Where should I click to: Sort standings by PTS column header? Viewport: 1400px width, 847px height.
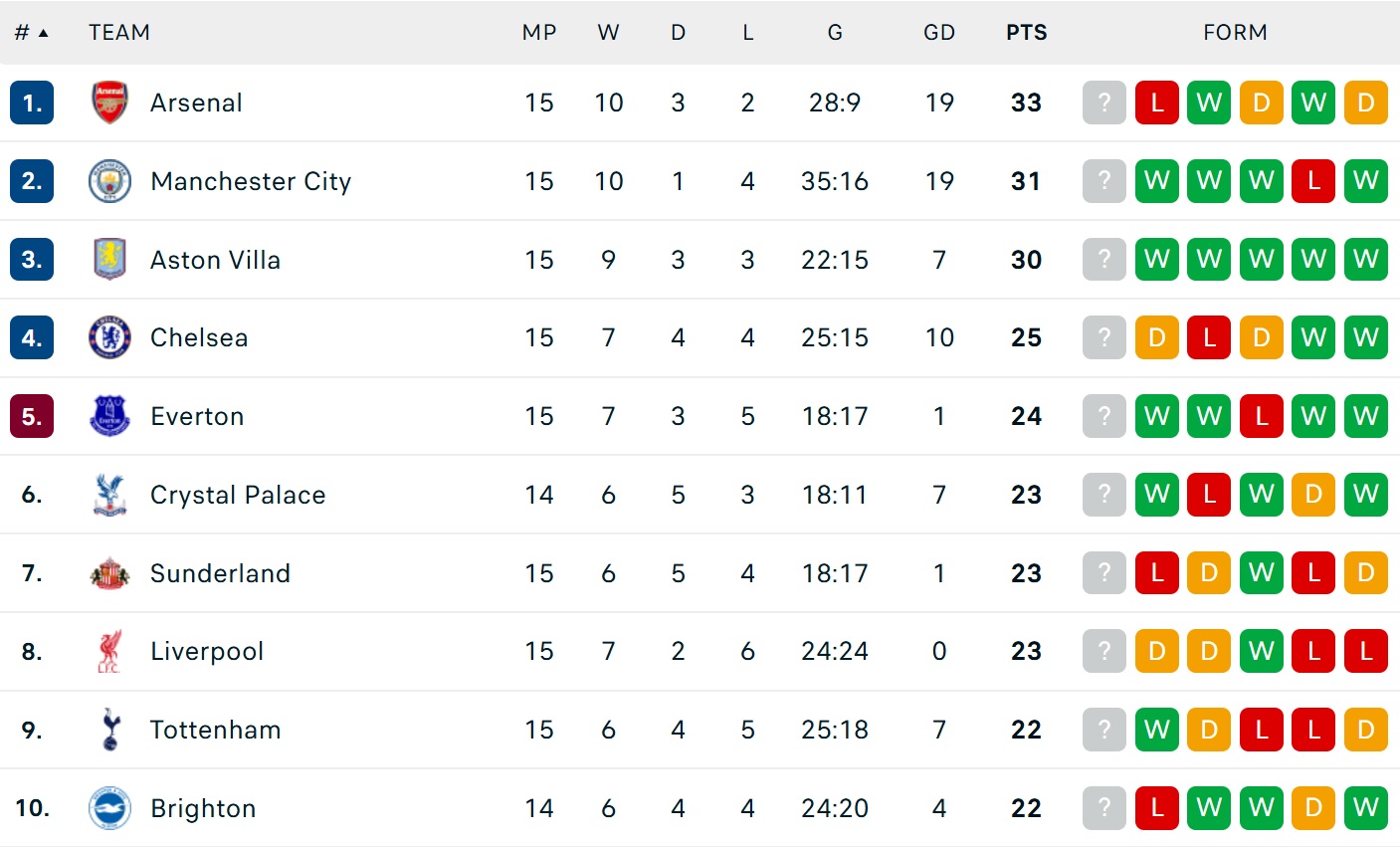(1026, 33)
